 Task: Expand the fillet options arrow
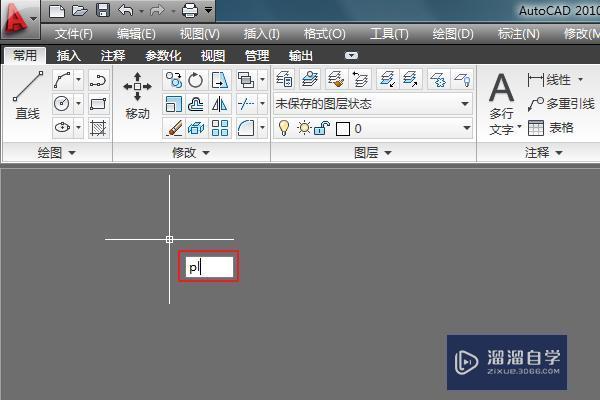click(x=262, y=127)
